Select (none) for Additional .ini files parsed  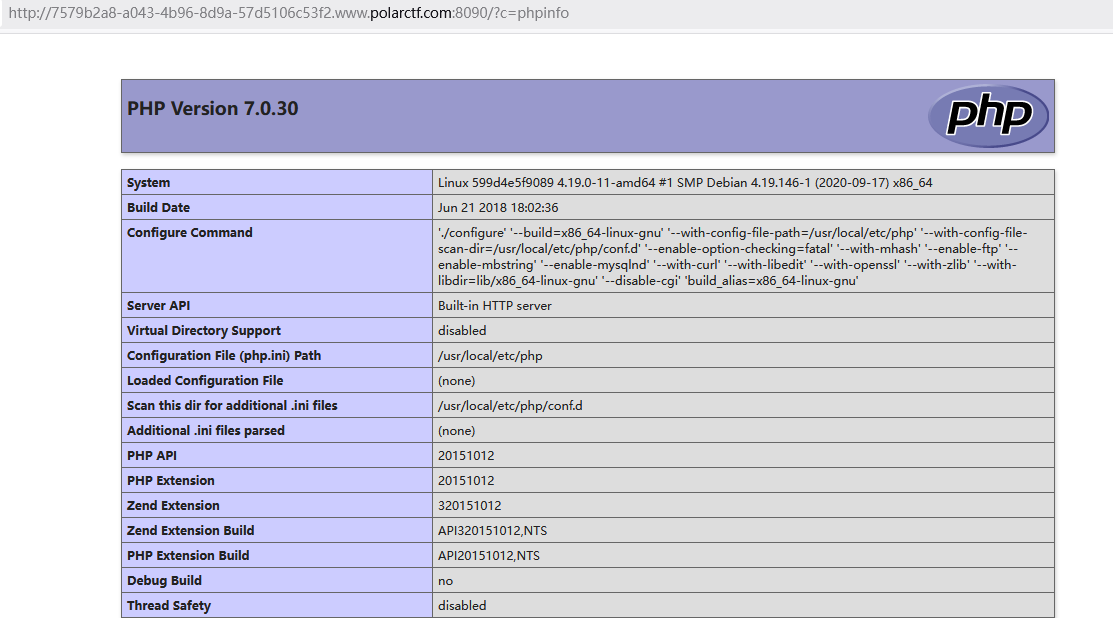(456, 431)
